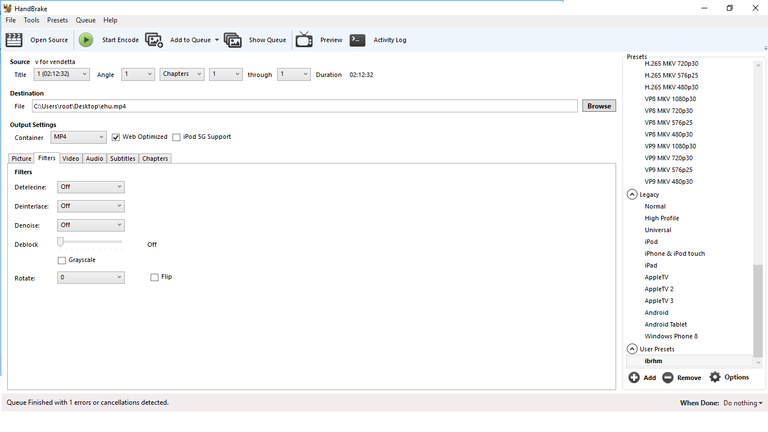Click the Show Queue icon
The image size is (768, 432).
click(x=233, y=40)
